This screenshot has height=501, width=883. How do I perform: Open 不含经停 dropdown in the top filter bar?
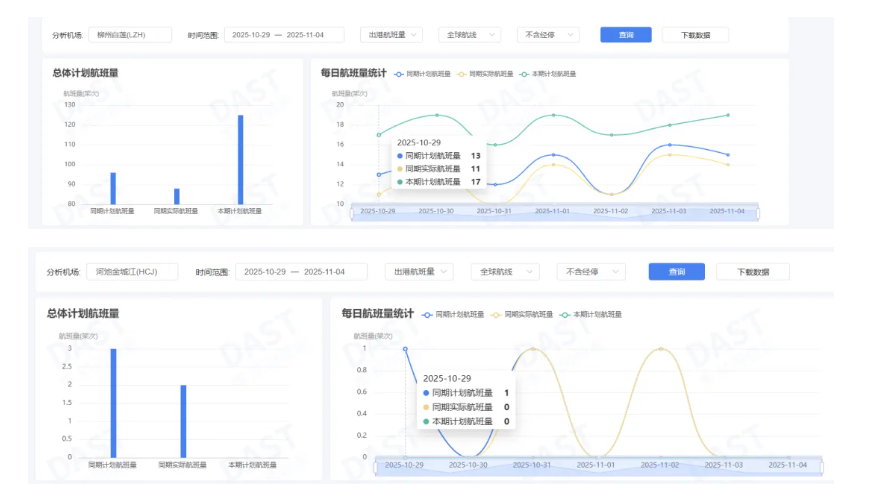click(548, 35)
